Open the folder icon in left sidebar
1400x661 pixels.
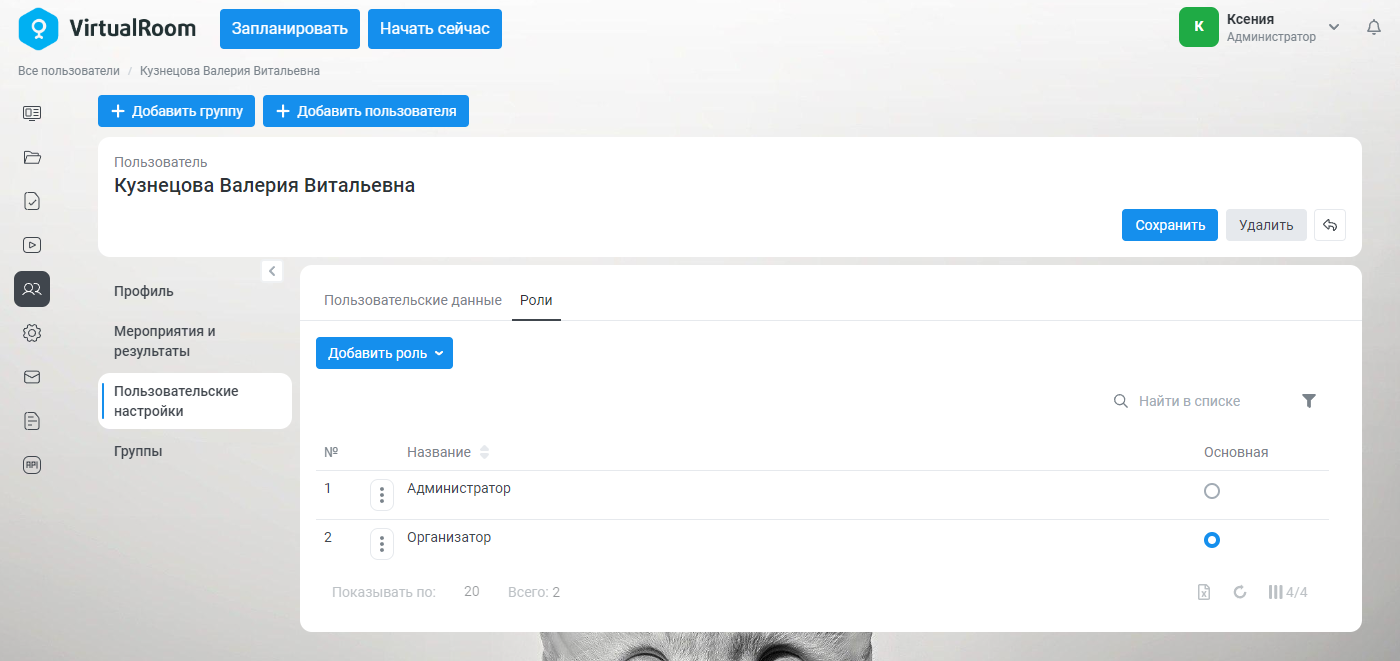point(32,157)
